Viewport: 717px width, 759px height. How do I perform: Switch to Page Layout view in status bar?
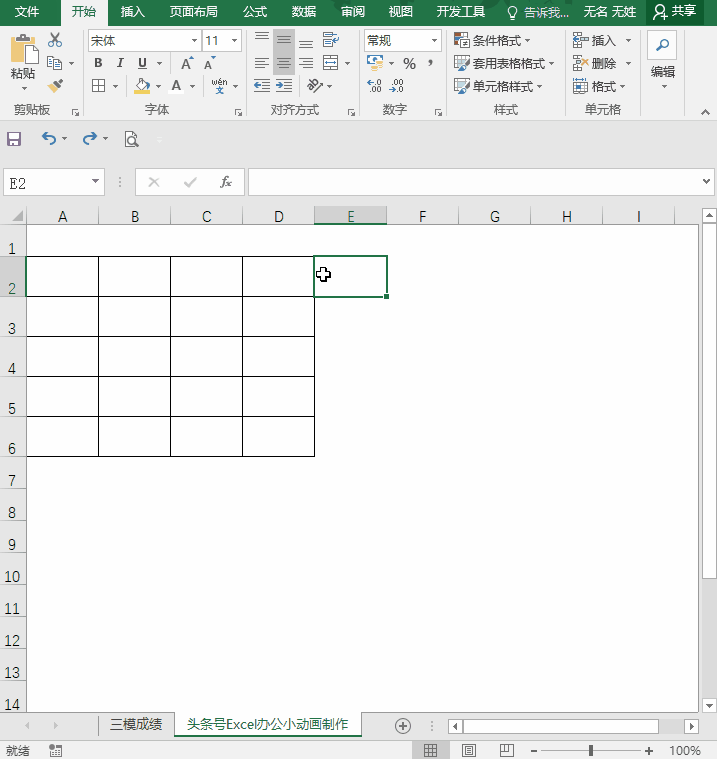pyautogui.click(x=468, y=750)
